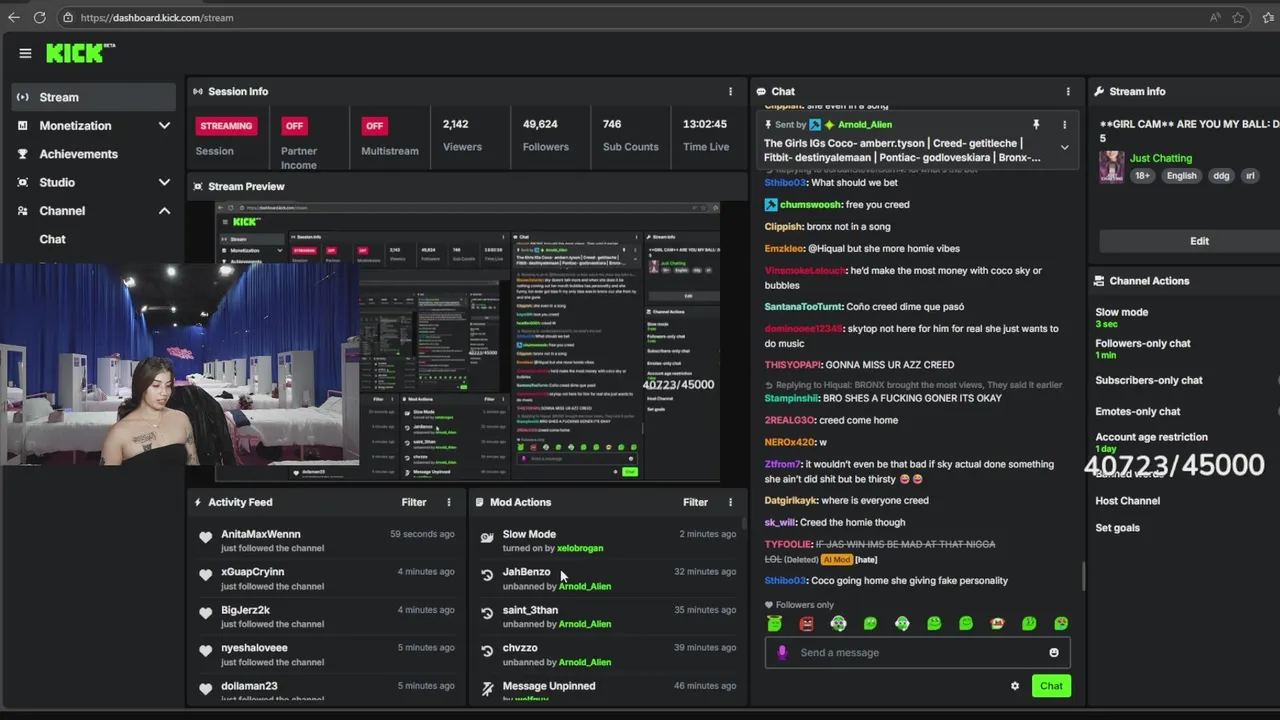Click the Edit stream info button
The height and width of the screenshot is (720, 1280).
(1199, 241)
